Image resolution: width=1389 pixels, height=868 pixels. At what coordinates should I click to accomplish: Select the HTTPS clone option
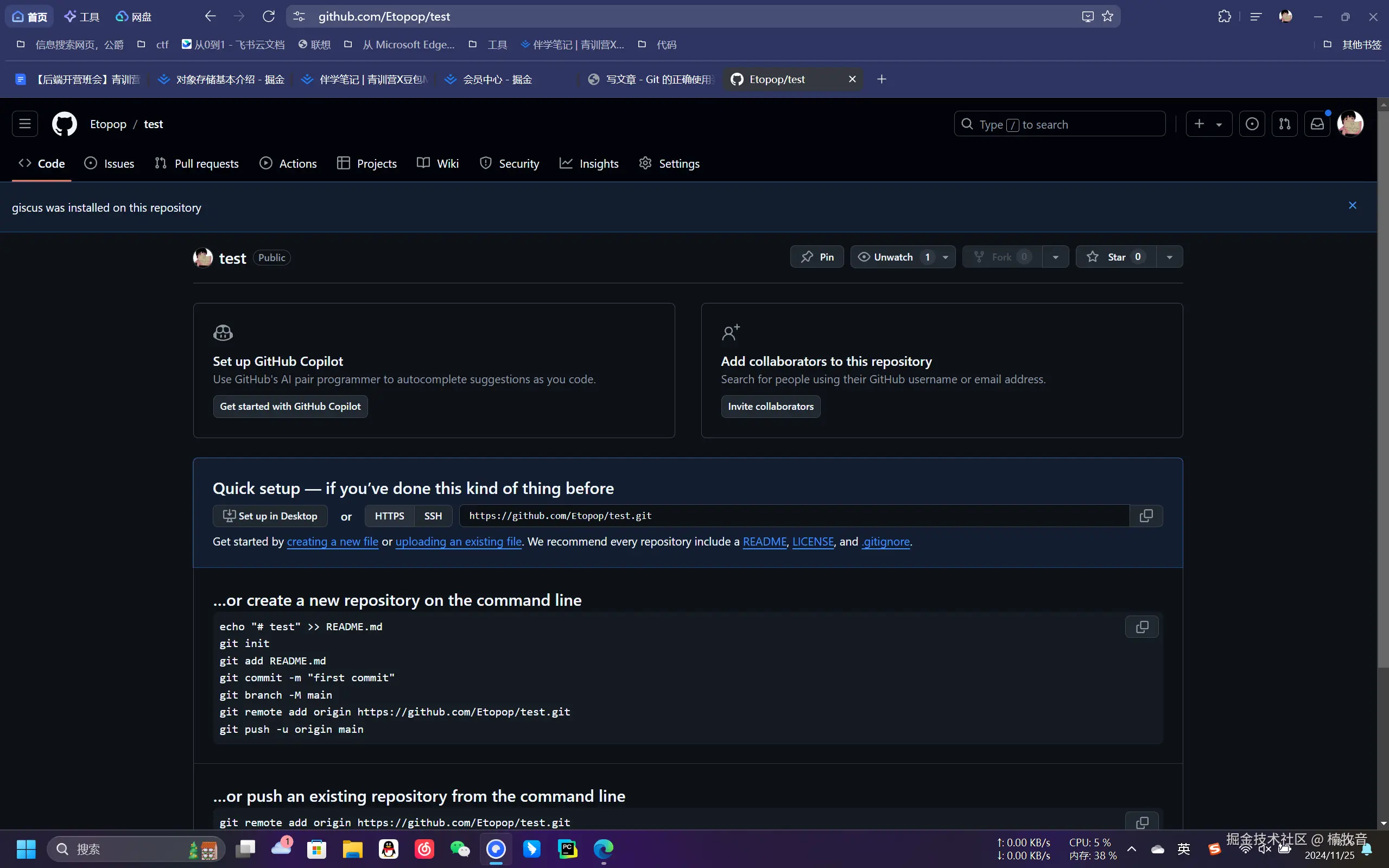tap(389, 516)
